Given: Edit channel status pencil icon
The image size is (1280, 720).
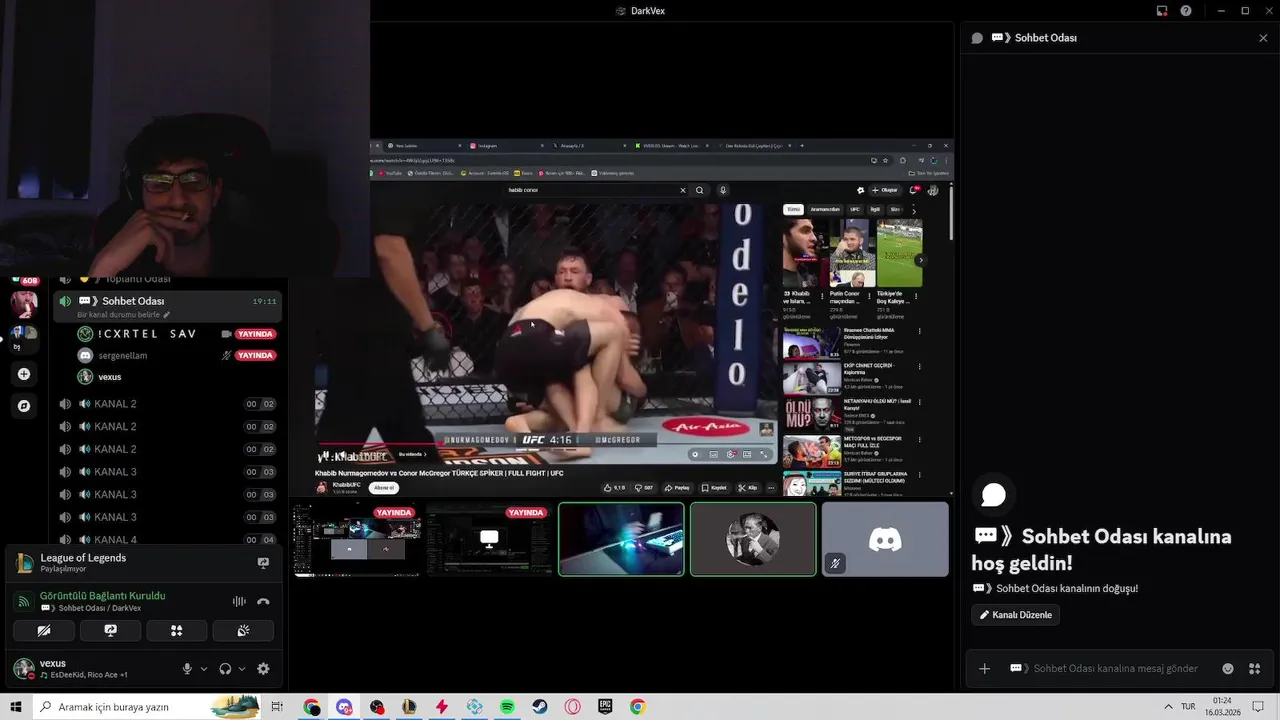Looking at the screenshot, I should coord(167,315).
